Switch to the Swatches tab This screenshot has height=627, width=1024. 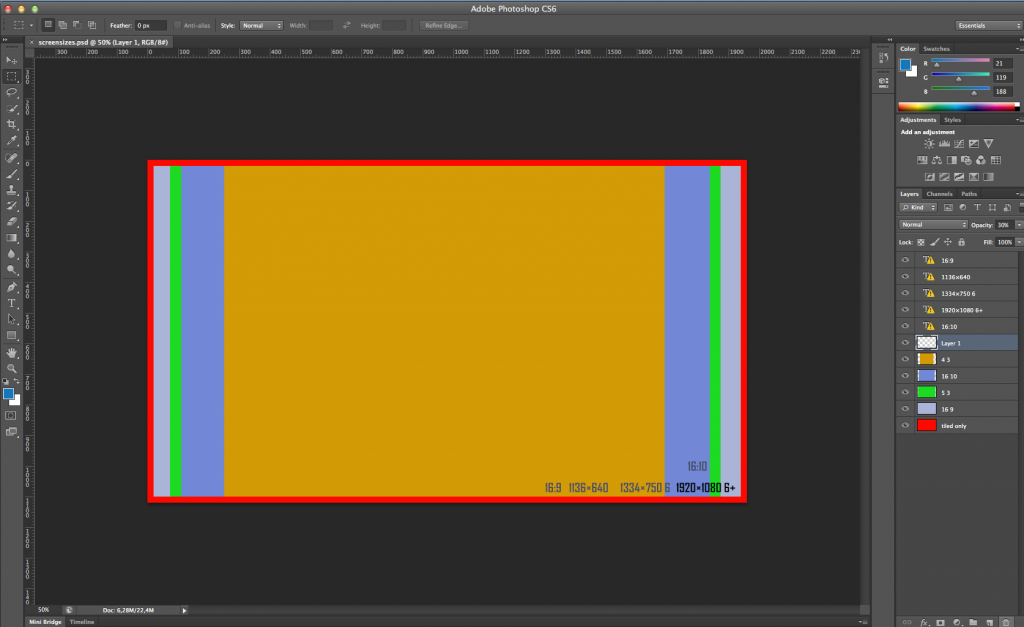[936, 49]
